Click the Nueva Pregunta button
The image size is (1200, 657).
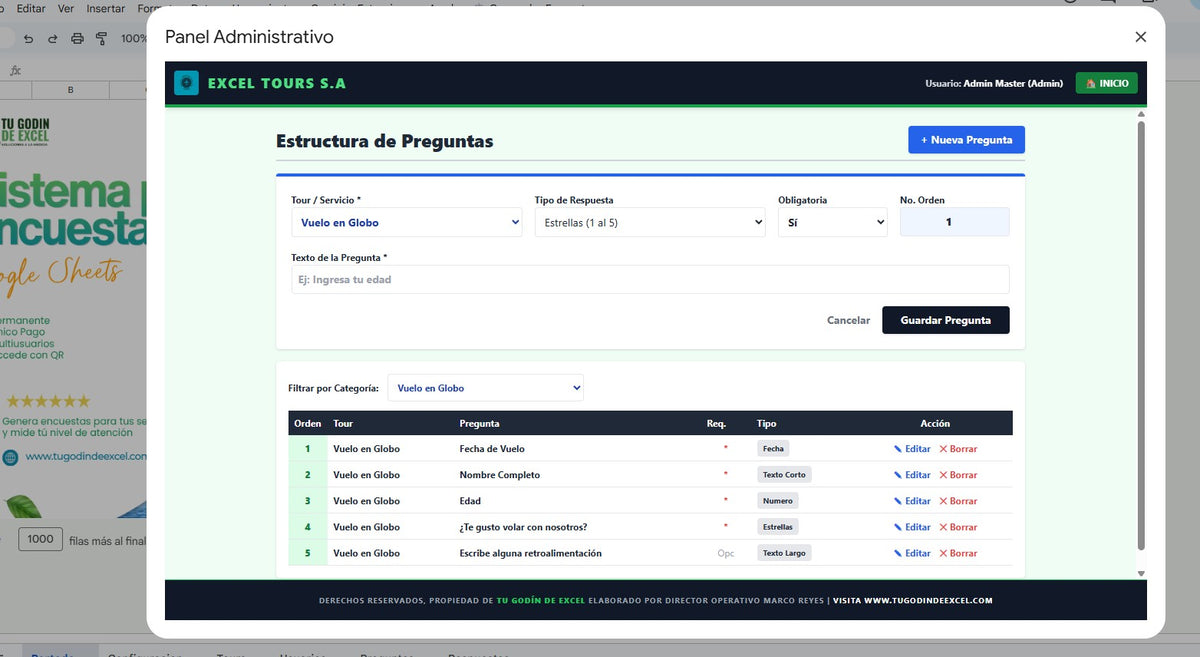pos(966,140)
